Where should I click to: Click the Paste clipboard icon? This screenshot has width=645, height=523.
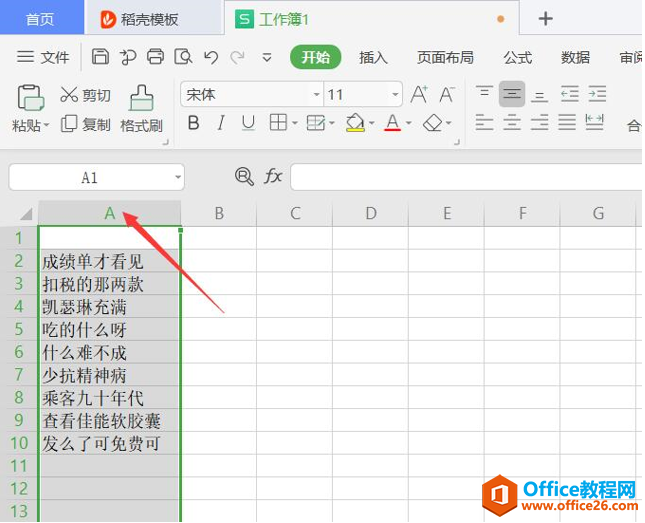click(30, 98)
